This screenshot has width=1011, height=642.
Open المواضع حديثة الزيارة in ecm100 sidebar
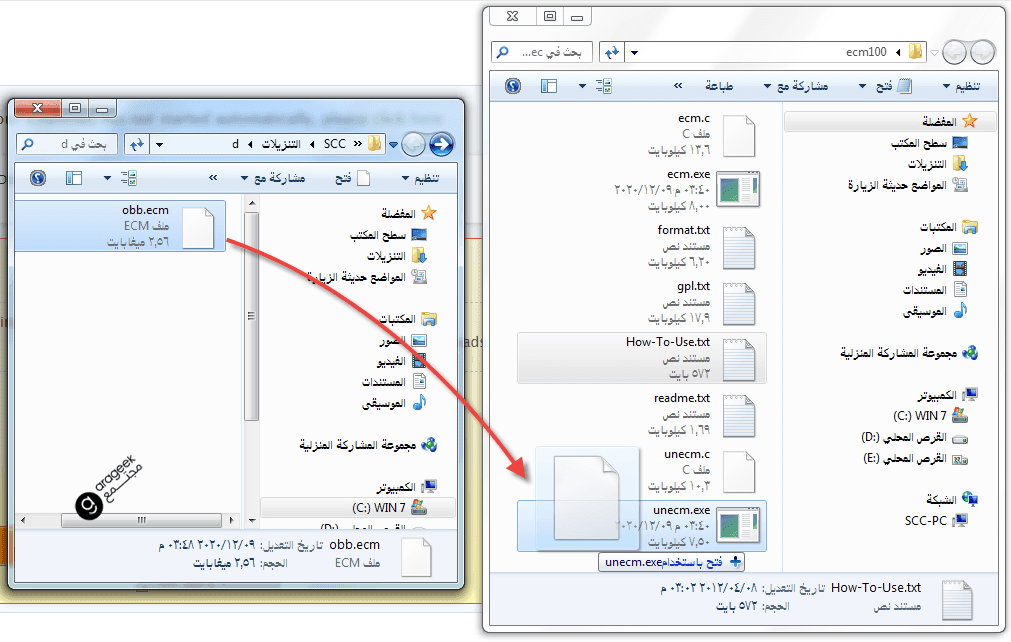click(897, 186)
